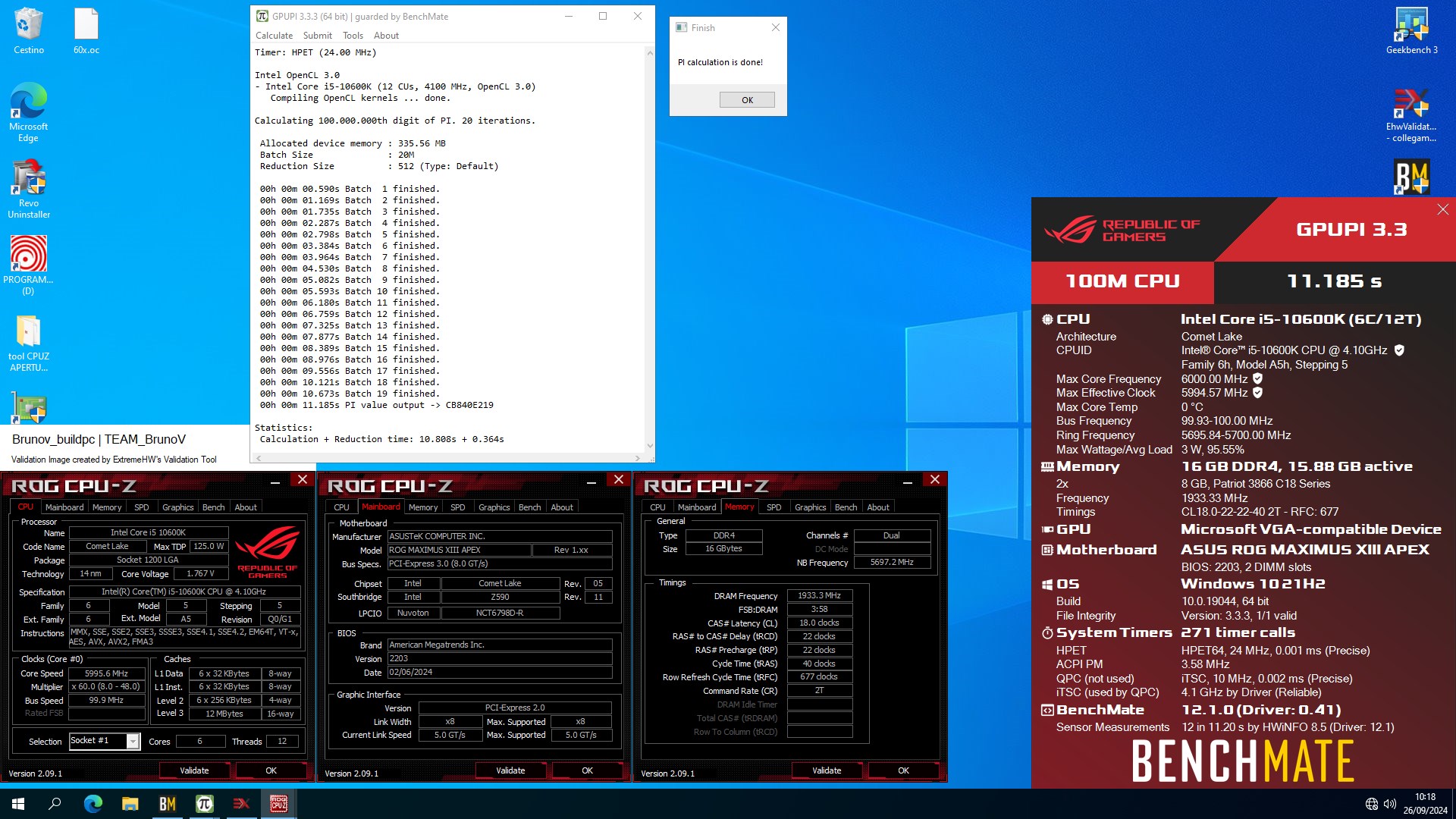Screen dimensions: 1456x819
Task: Switch to ROG CPU-Z taskbar icon
Action: 278,804
